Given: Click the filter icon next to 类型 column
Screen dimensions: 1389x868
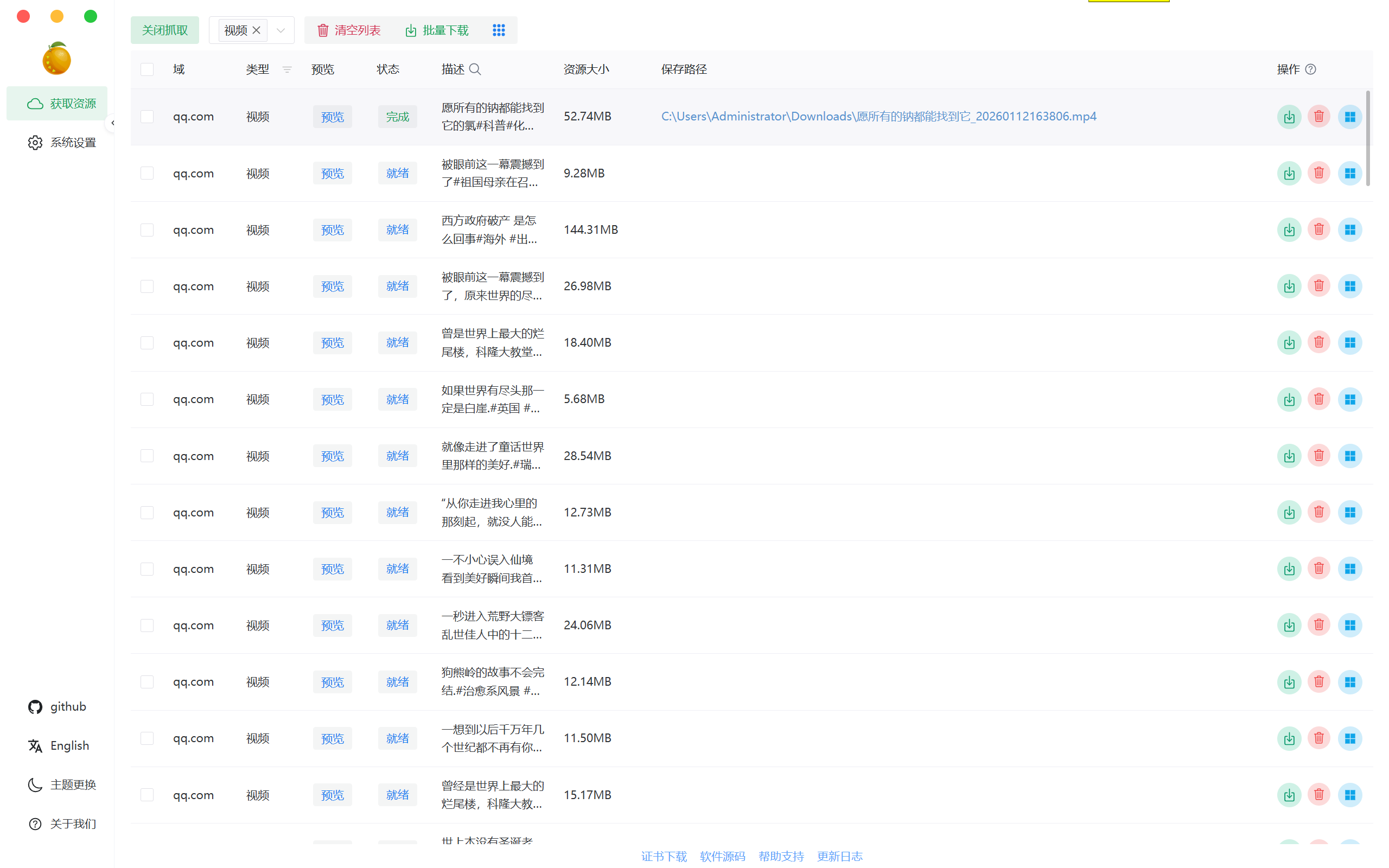Looking at the screenshot, I should [x=287, y=69].
